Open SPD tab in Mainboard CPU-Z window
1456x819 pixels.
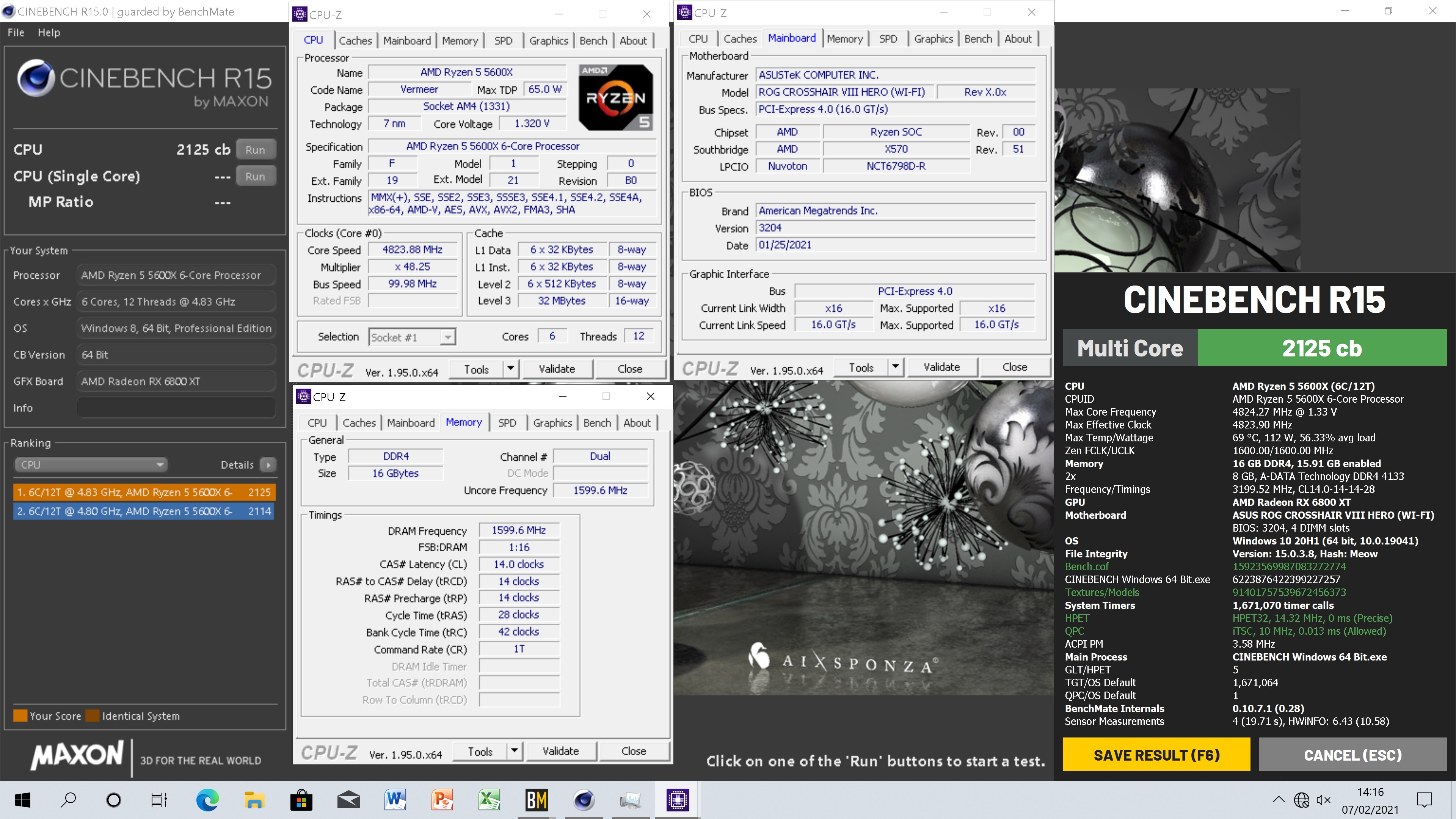click(887, 39)
